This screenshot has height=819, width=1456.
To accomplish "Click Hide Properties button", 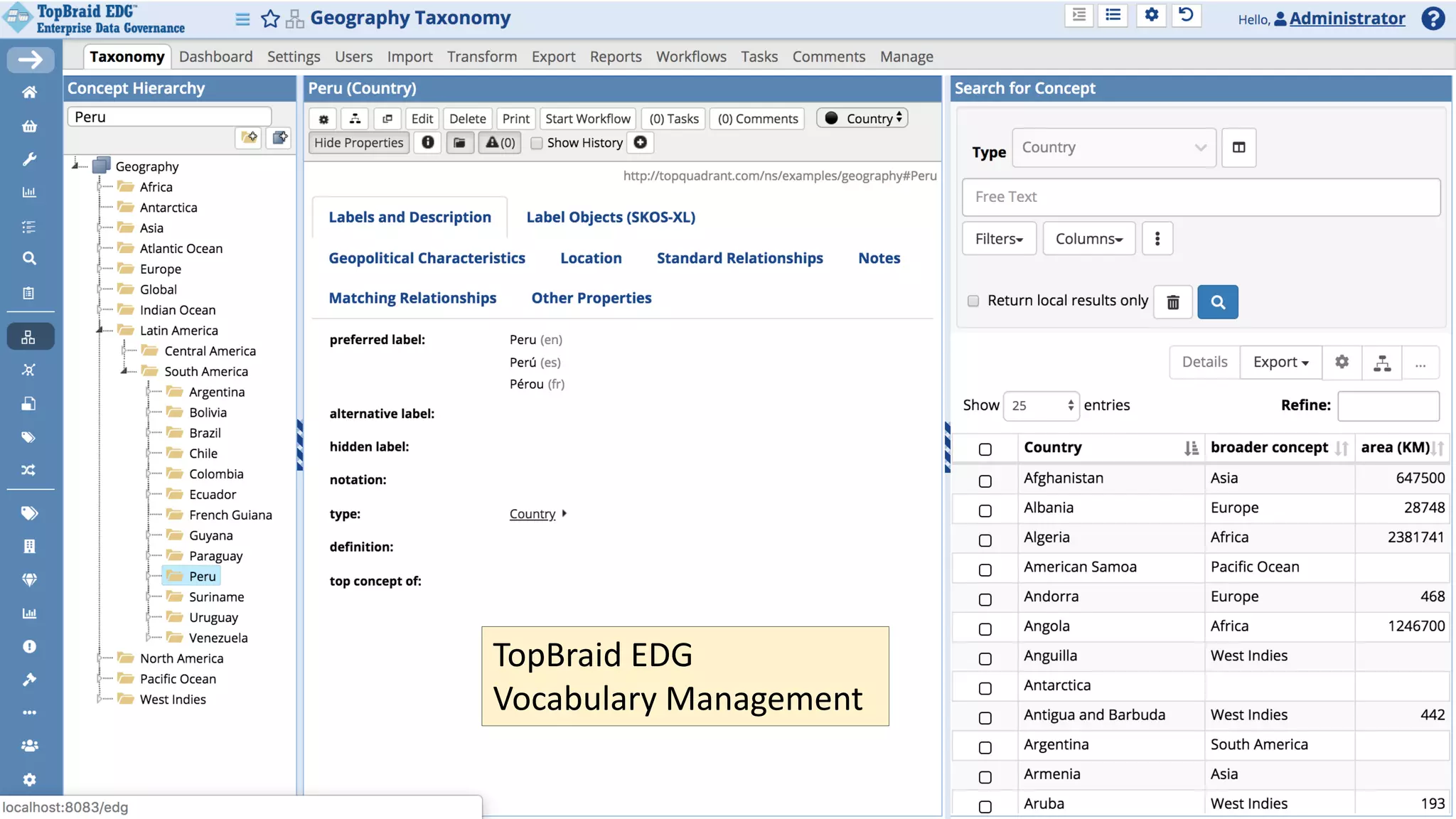I will (x=359, y=143).
